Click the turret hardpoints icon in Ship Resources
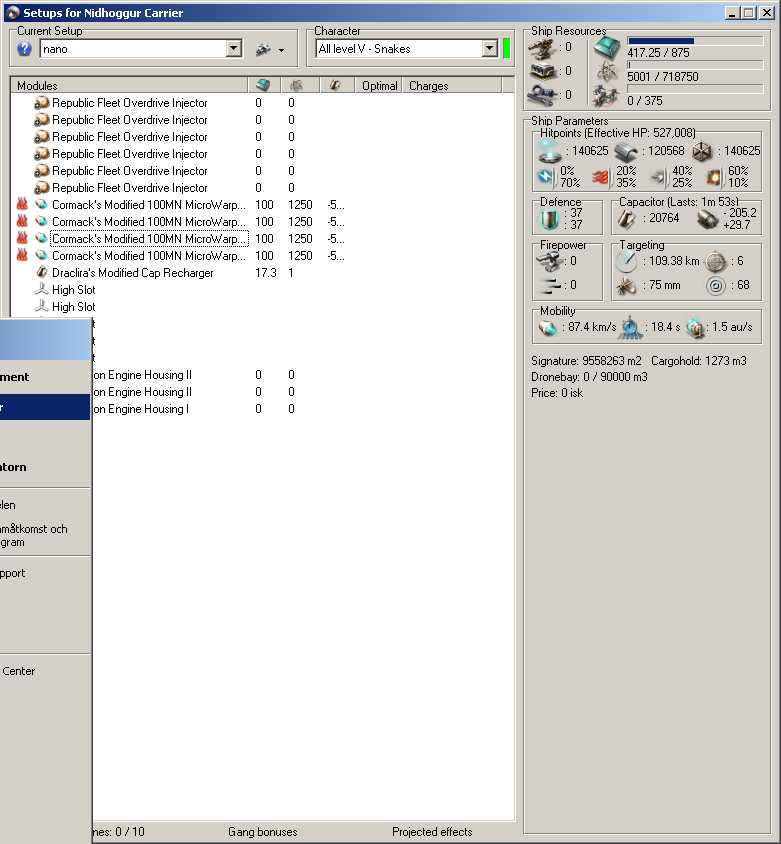This screenshot has height=844, width=781. point(542,48)
